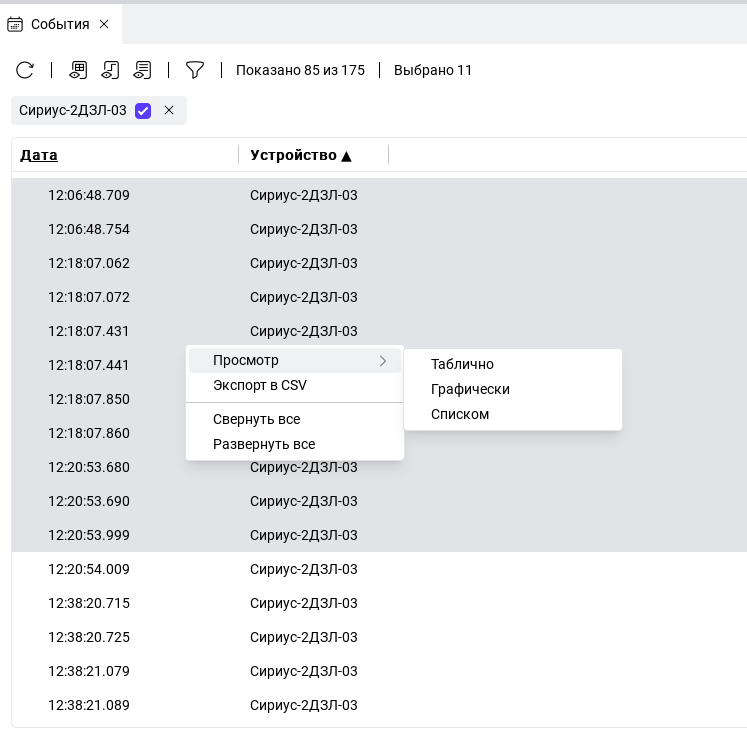Select the row with time 12:38:20.715
The height and width of the screenshot is (738, 747).
[89, 603]
